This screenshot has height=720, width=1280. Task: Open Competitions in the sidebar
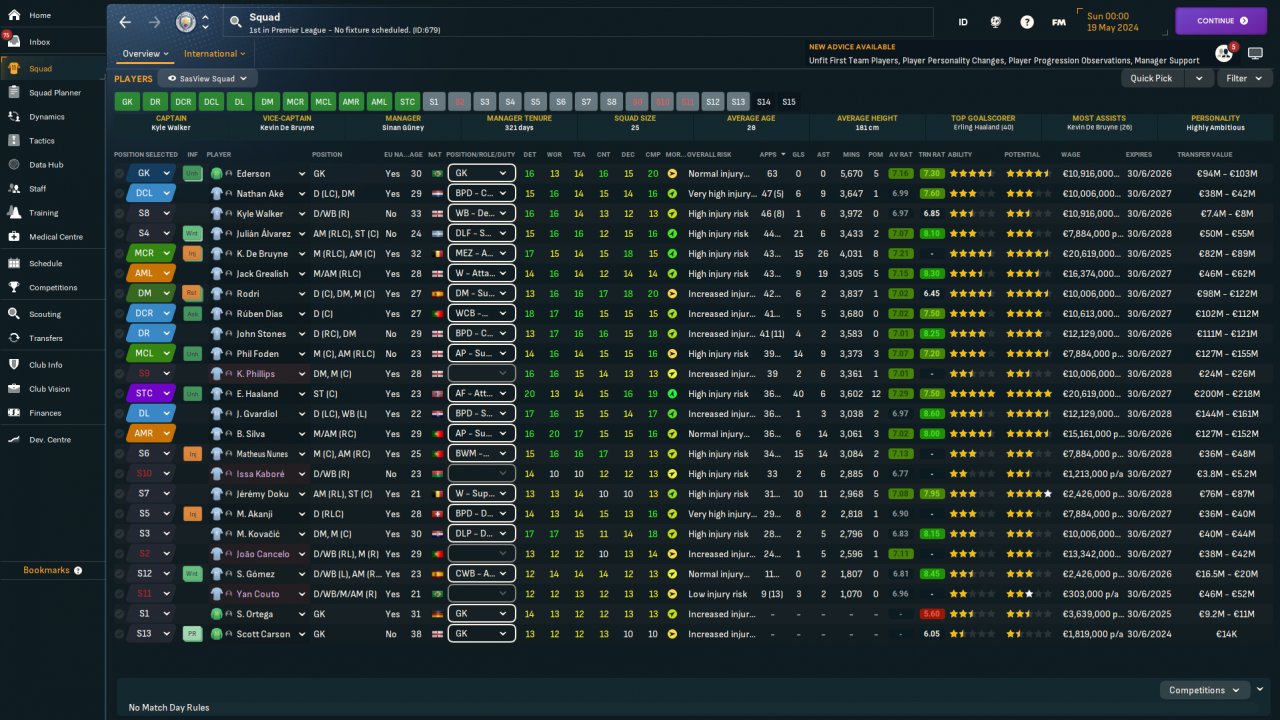53,288
